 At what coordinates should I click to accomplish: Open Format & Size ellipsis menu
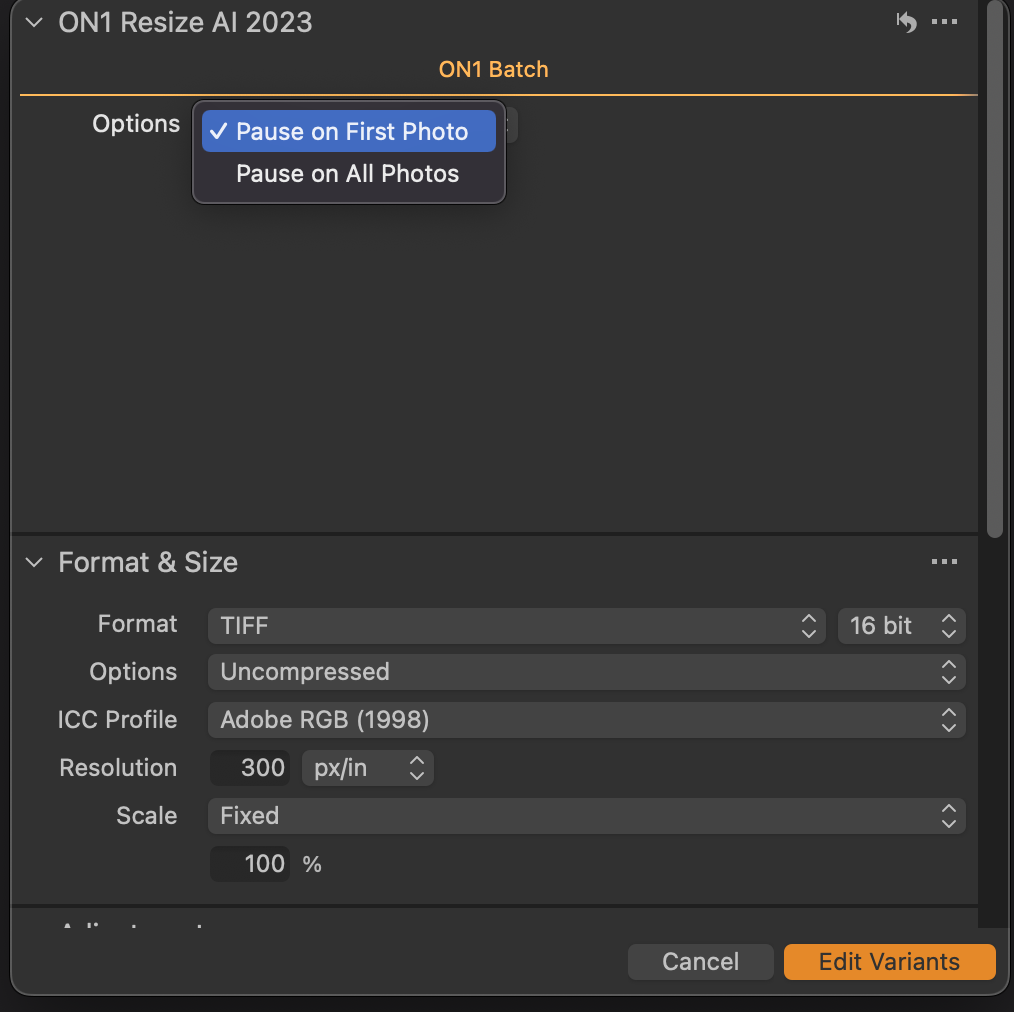944,562
